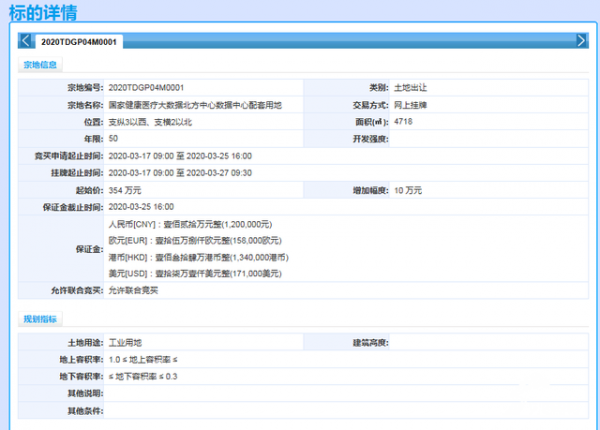600x430 pixels.
Task: Click the 美元[USD] deposit line
Action: click(188, 273)
